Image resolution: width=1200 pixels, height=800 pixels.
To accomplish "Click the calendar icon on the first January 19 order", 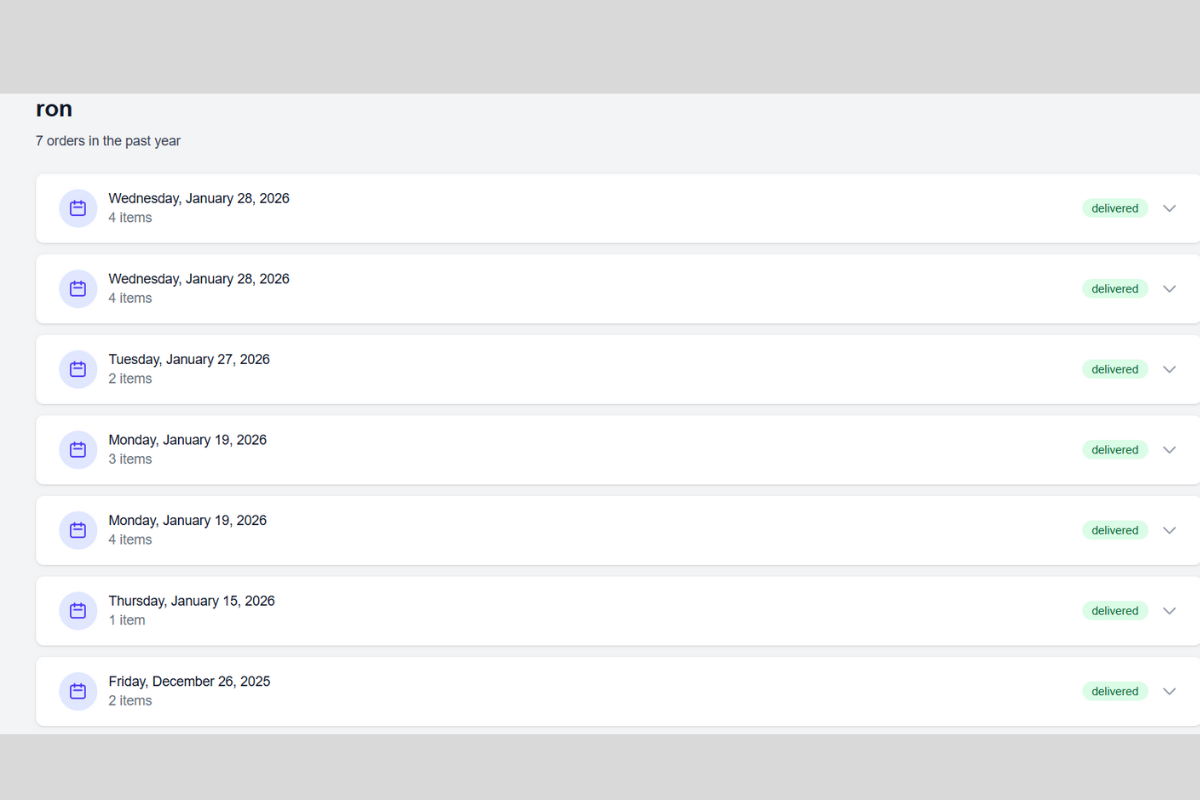I will [78, 449].
